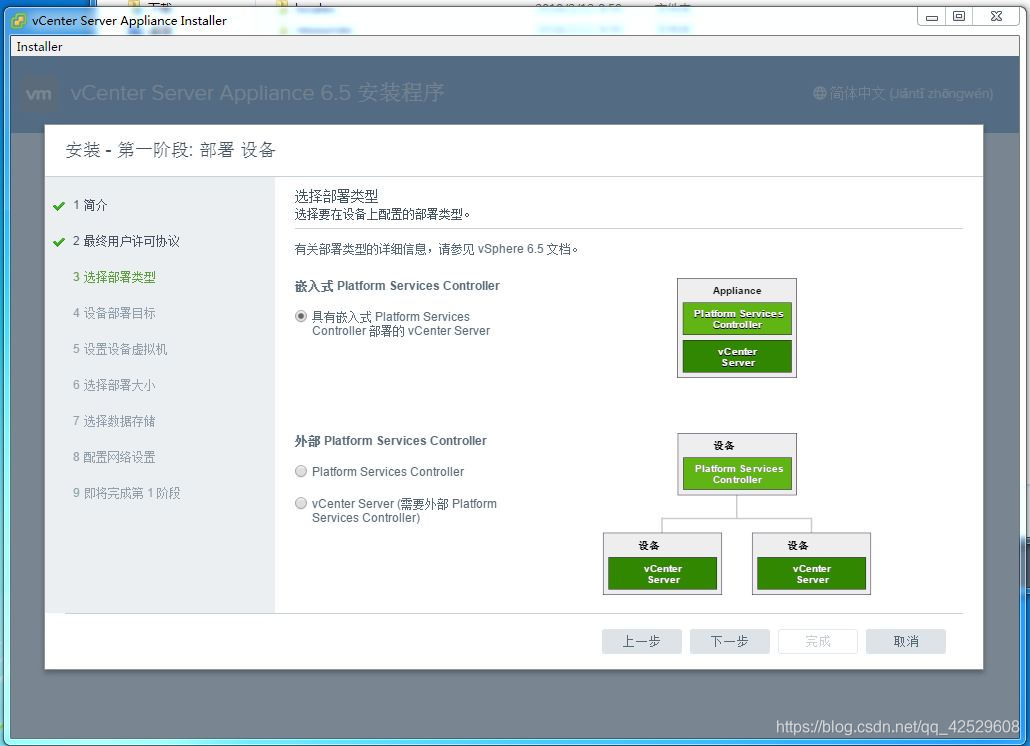Click the globe language icon
This screenshot has height=746, width=1030.
pyautogui.click(x=819, y=93)
